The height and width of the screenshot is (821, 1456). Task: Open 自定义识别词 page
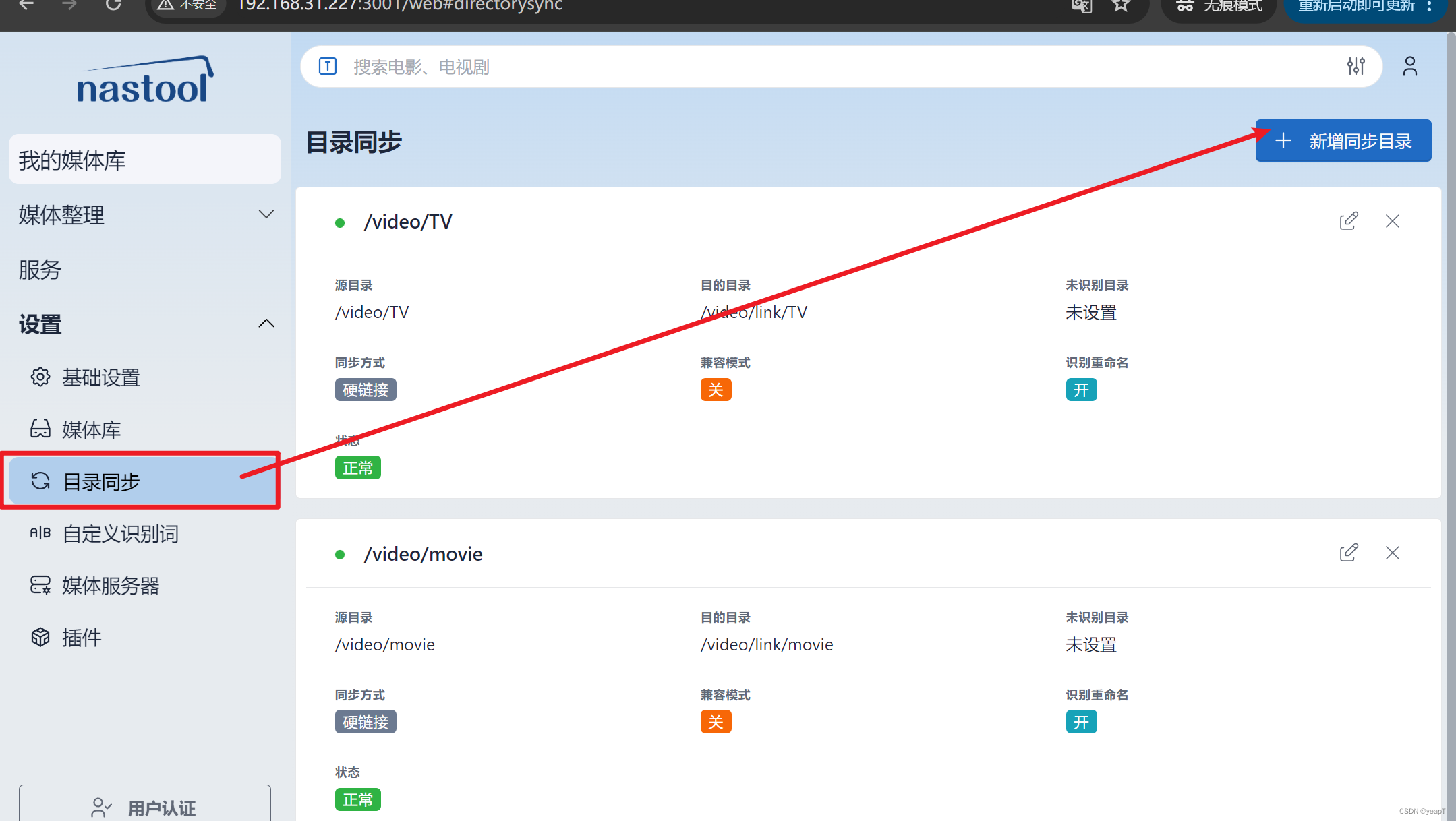120,534
